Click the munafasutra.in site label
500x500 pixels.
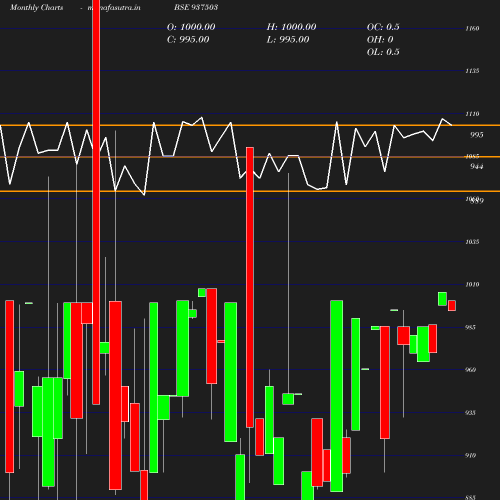tap(114, 7)
